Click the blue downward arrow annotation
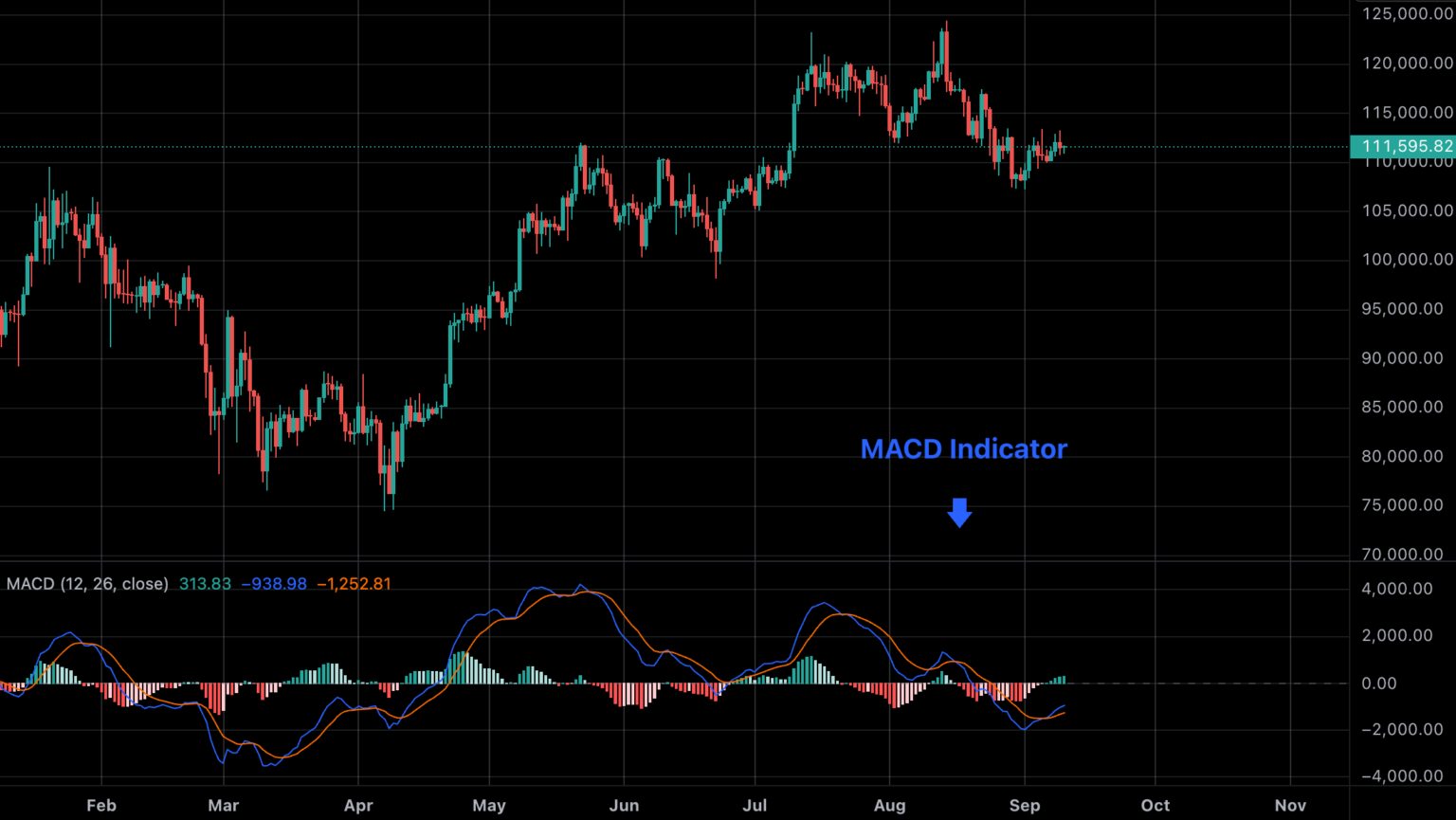 coord(959,512)
